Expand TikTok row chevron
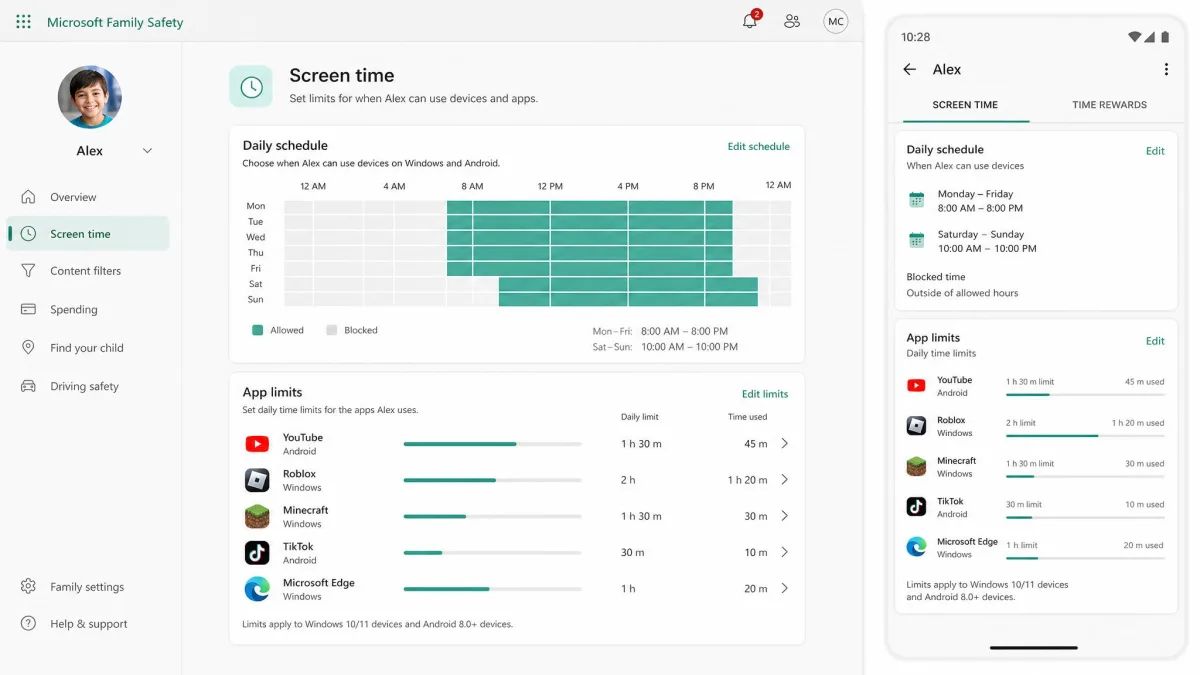The height and width of the screenshot is (675, 1200). coord(784,552)
